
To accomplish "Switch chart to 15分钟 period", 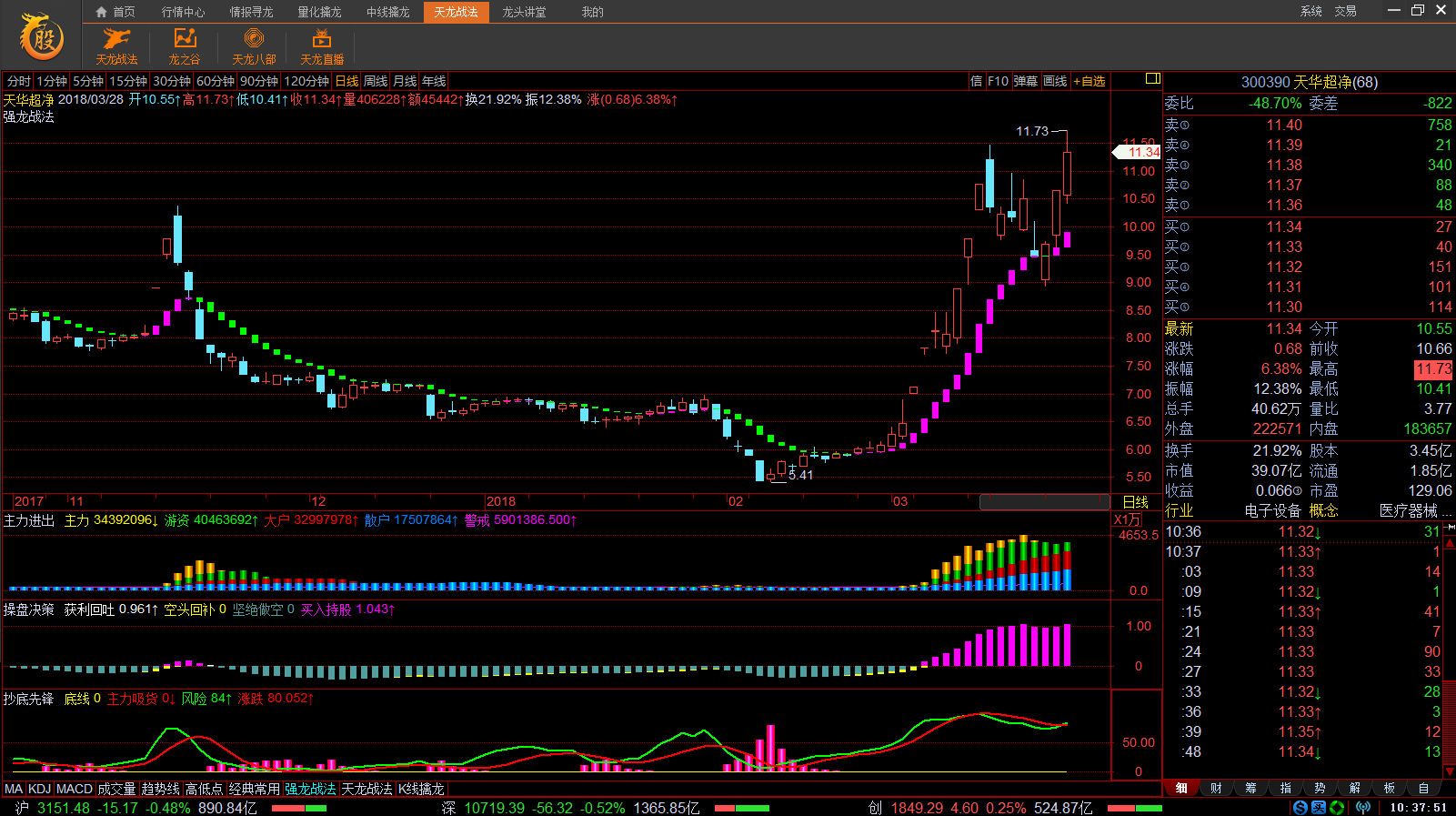I will click(128, 81).
